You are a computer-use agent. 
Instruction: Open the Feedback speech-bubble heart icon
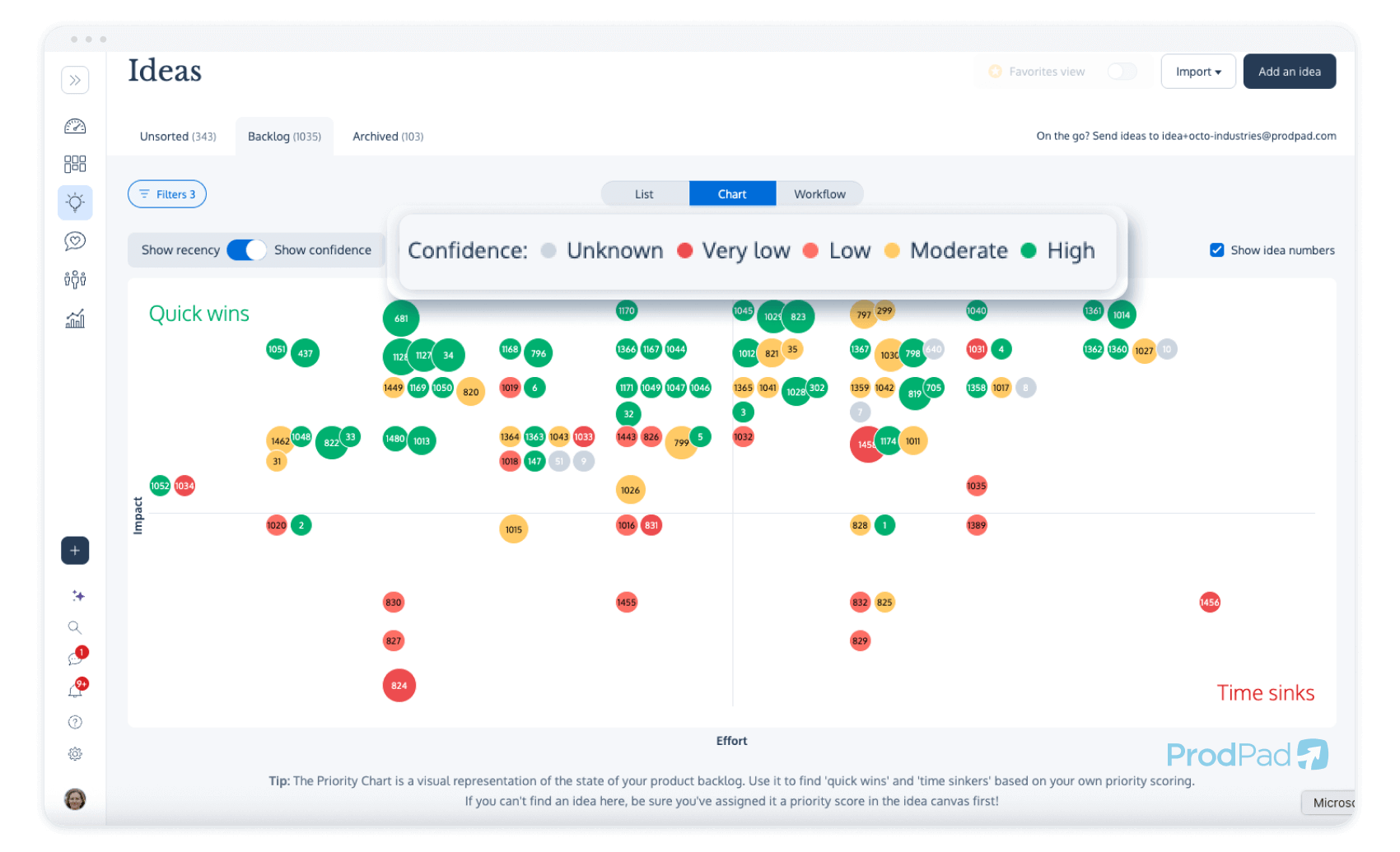tap(75, 240)
